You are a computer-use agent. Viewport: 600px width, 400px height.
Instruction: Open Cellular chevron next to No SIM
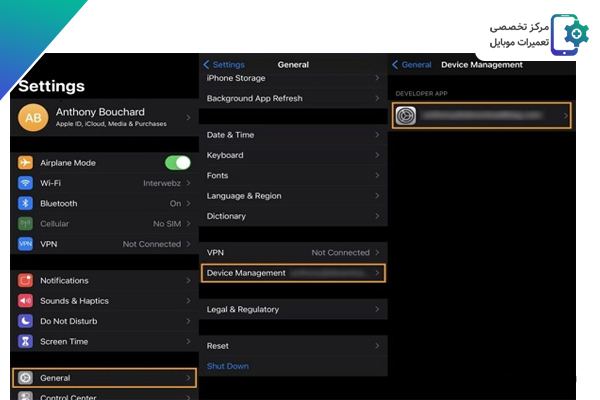click(188, 224)
